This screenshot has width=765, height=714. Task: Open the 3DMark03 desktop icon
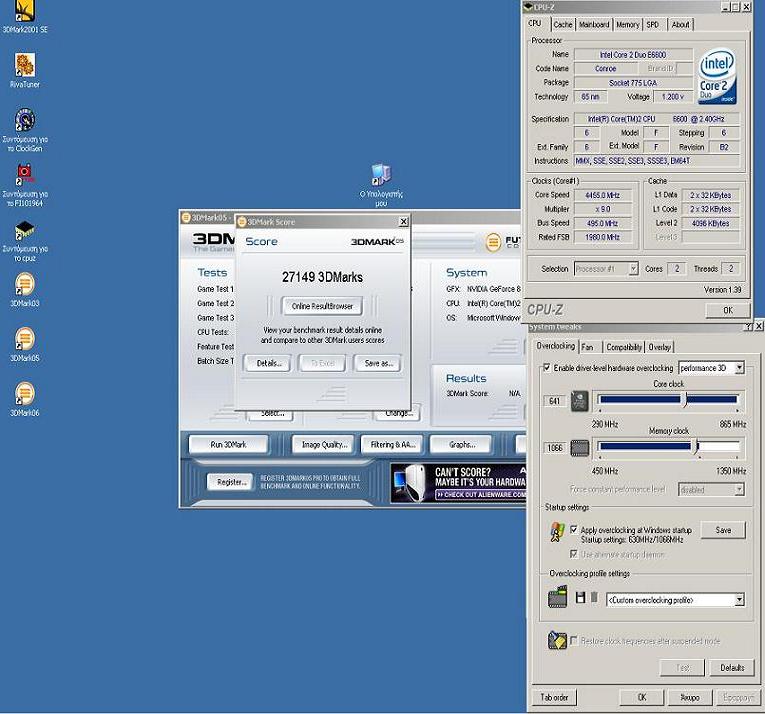[25, 290]
